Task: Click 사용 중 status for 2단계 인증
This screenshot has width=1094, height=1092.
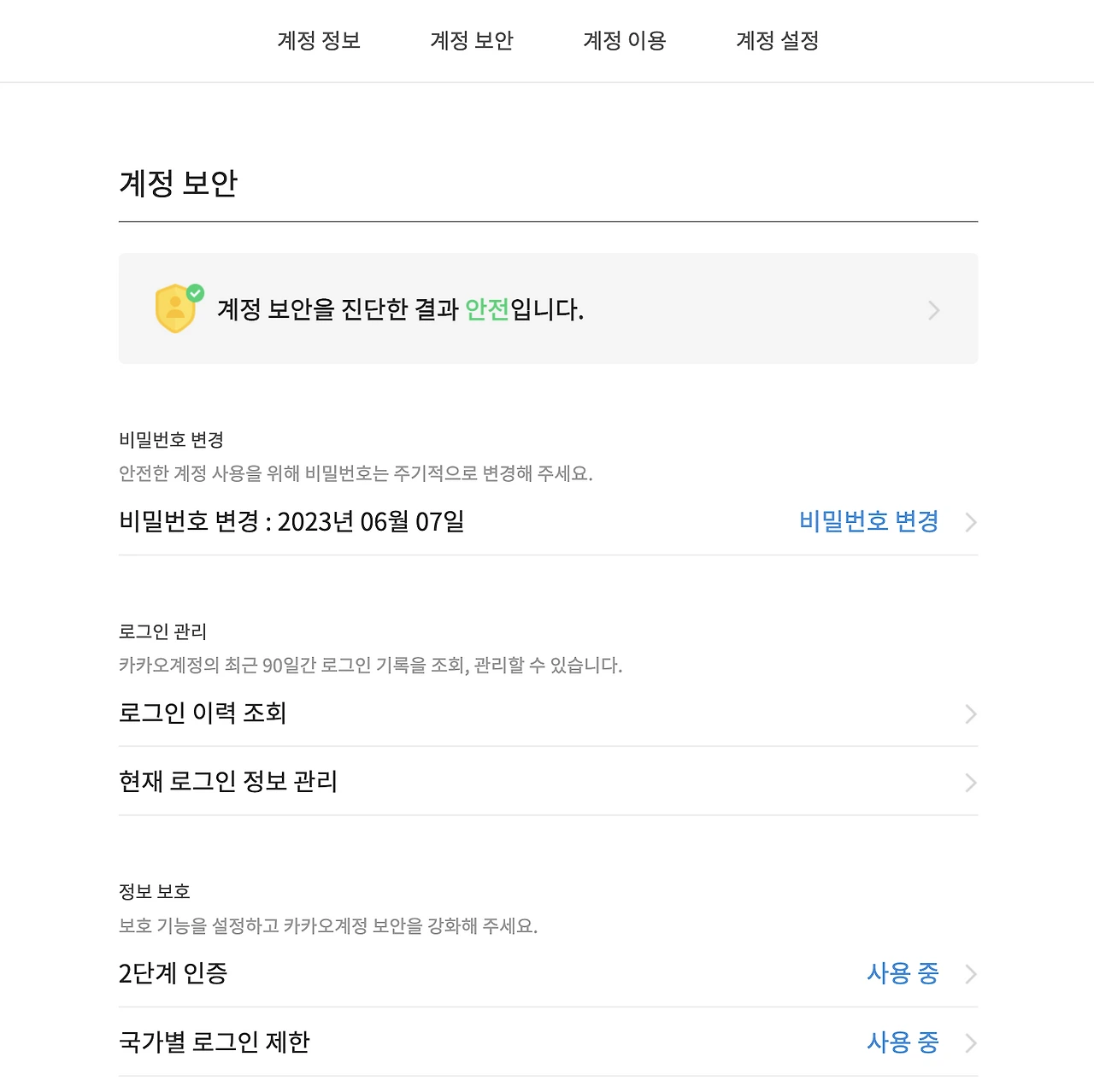Action: 903,973
